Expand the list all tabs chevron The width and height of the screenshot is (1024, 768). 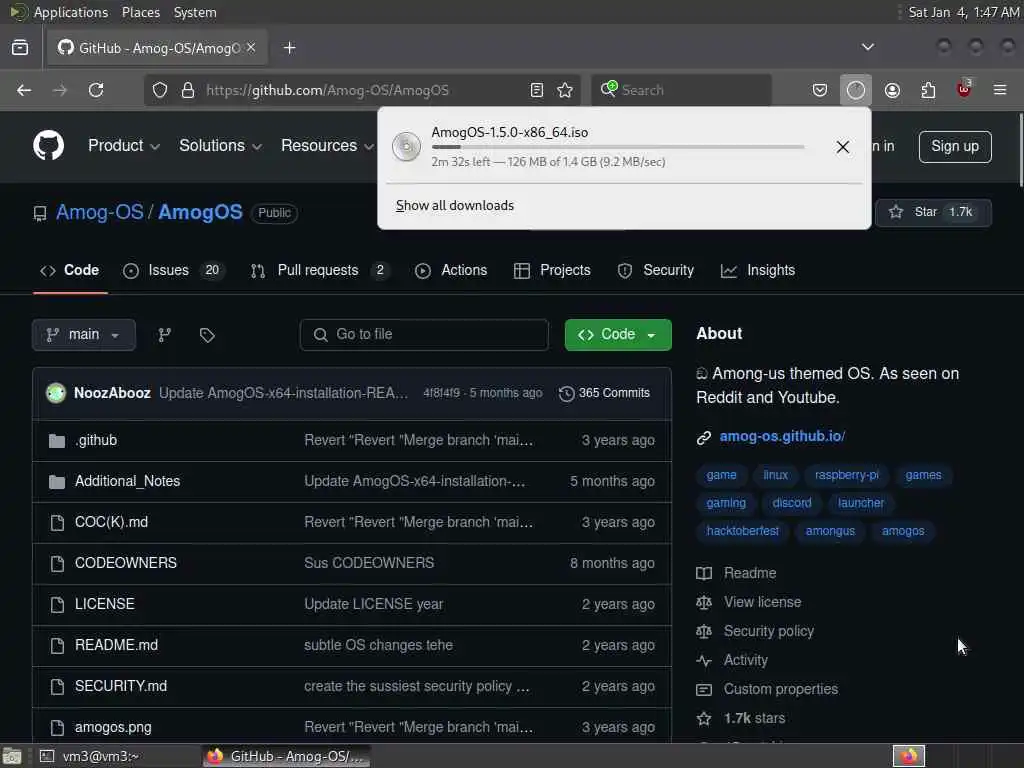pos(867,47)
